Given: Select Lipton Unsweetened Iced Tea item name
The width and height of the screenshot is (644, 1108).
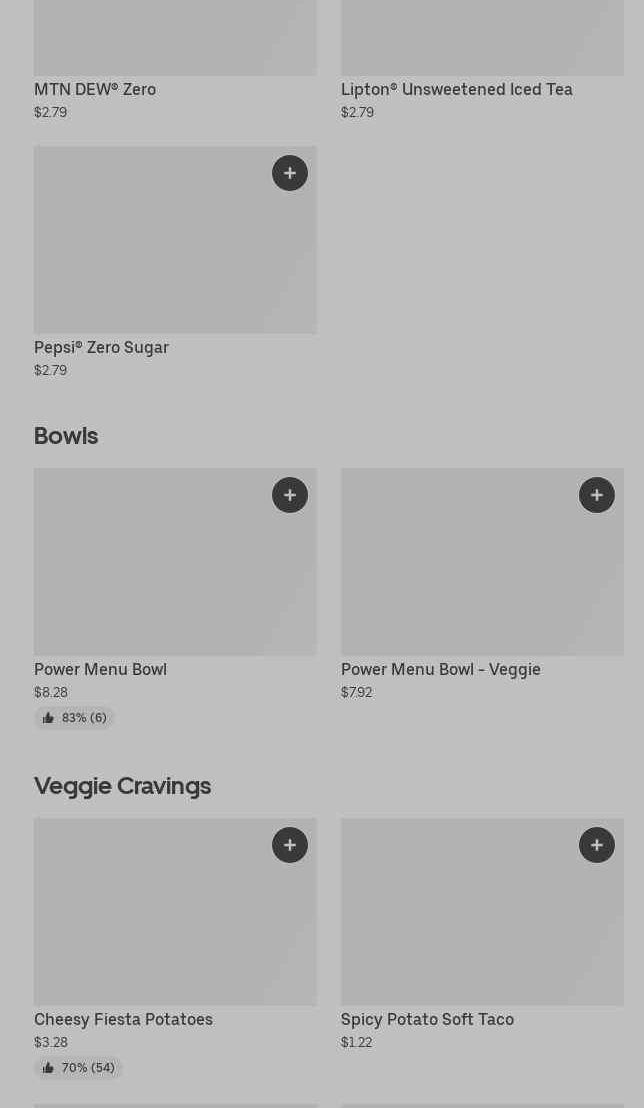Looking at the screenshot, I should tap(457, 89).
